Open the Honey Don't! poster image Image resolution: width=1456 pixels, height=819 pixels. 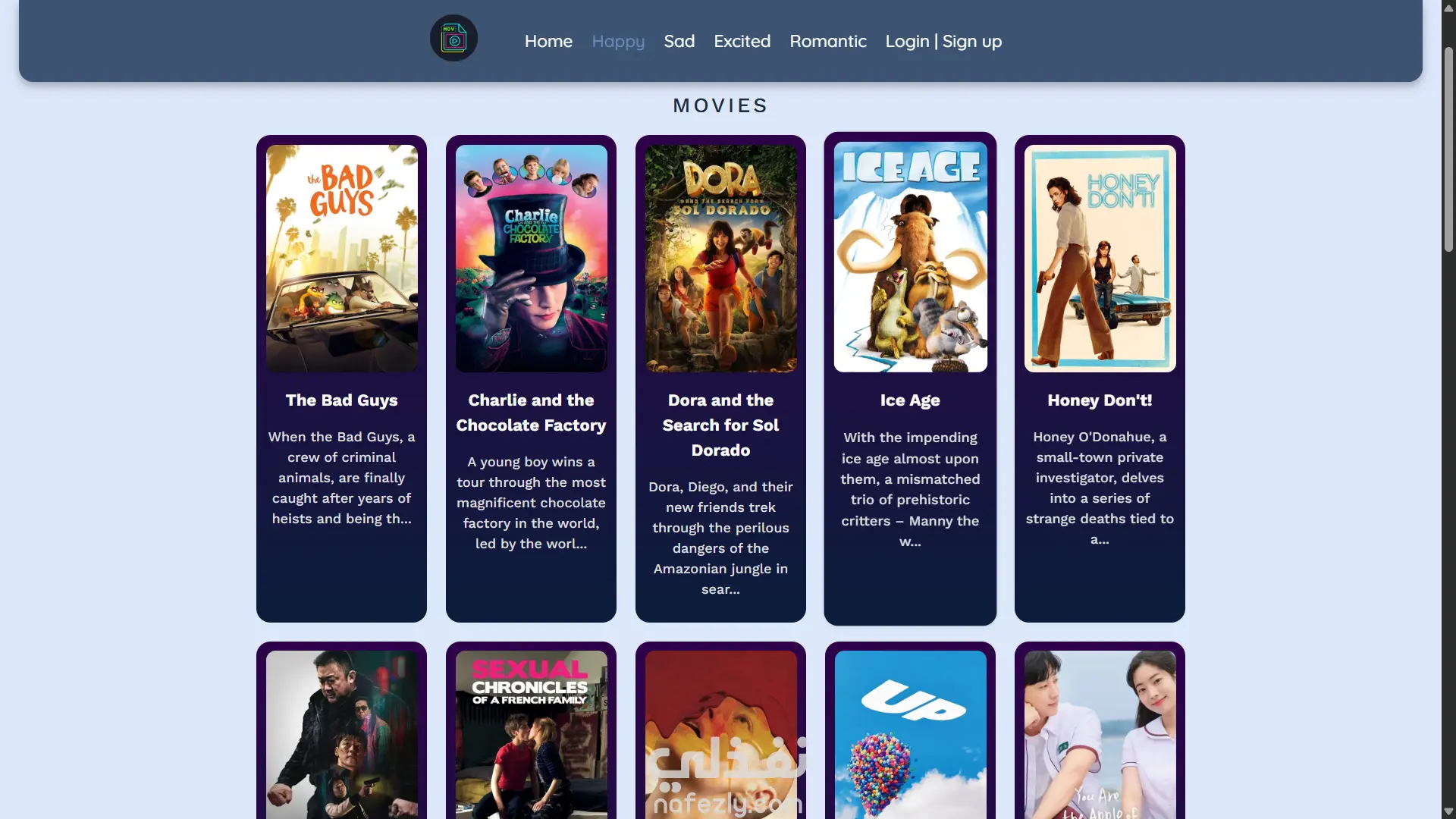click(1100, 258)
